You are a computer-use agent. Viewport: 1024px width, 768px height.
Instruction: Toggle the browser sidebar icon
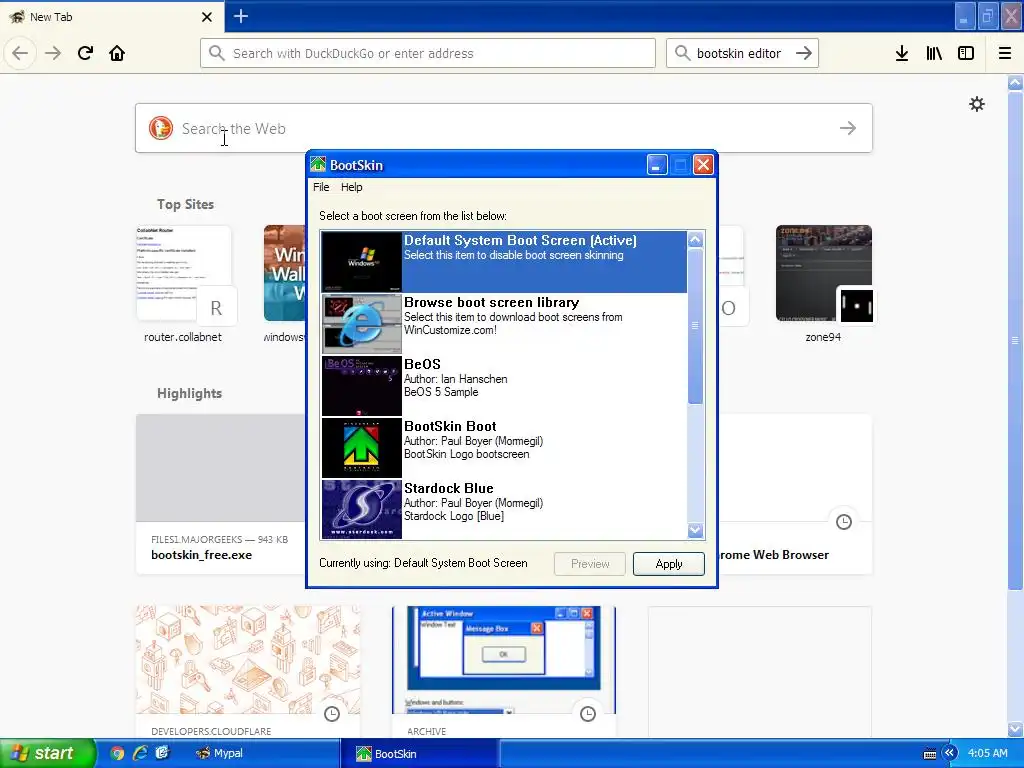(x=966, y=53)
